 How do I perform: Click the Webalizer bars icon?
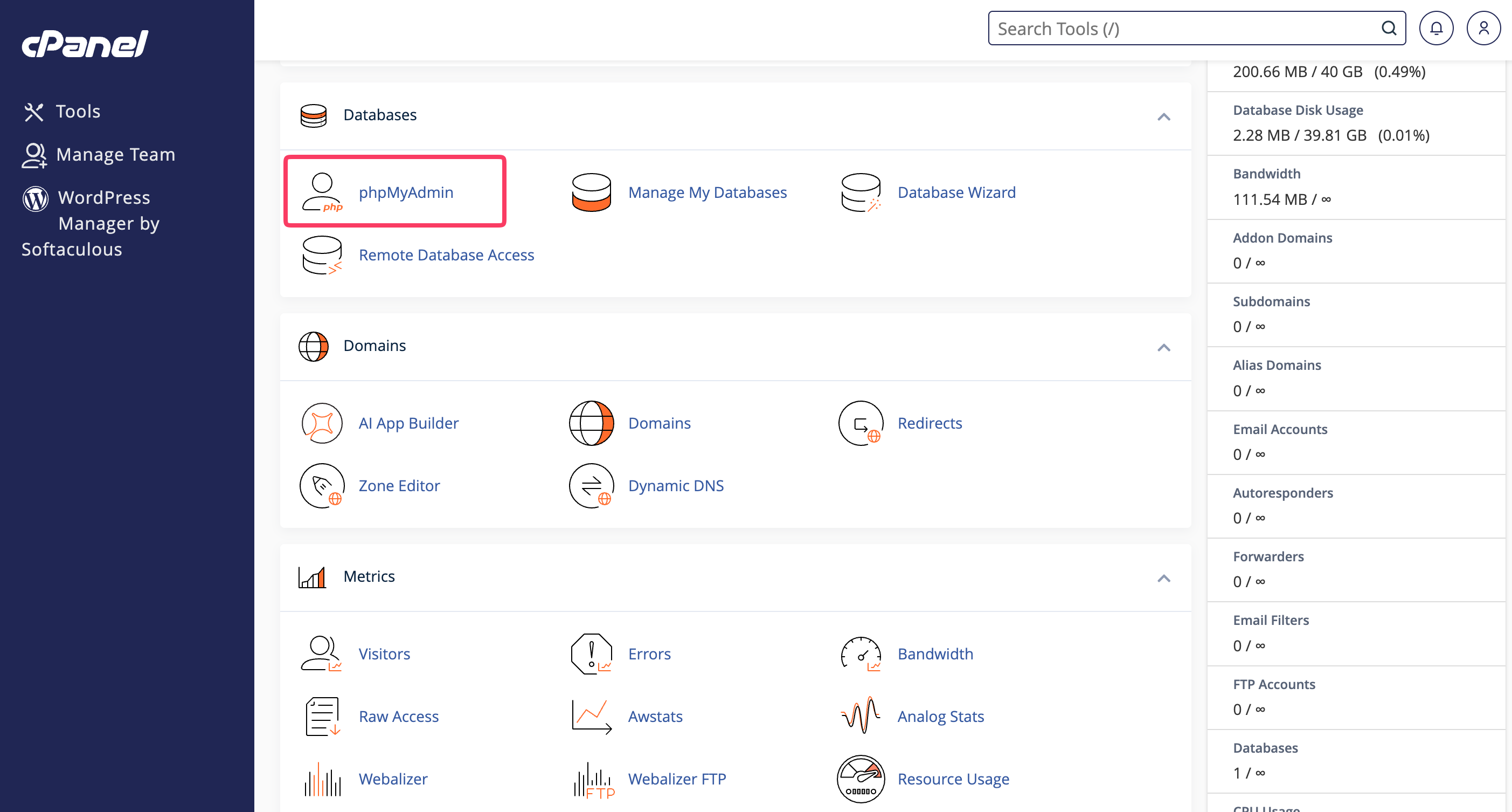coord(322,779)
